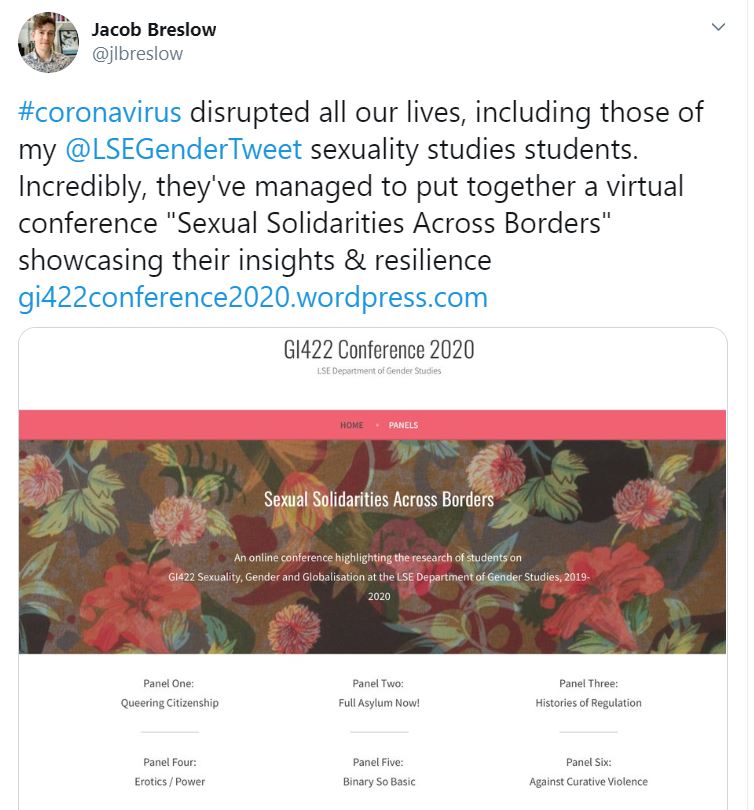Click the @jlbreslow handle
Viewport: 754px width, 810px height.
point(137,54)
